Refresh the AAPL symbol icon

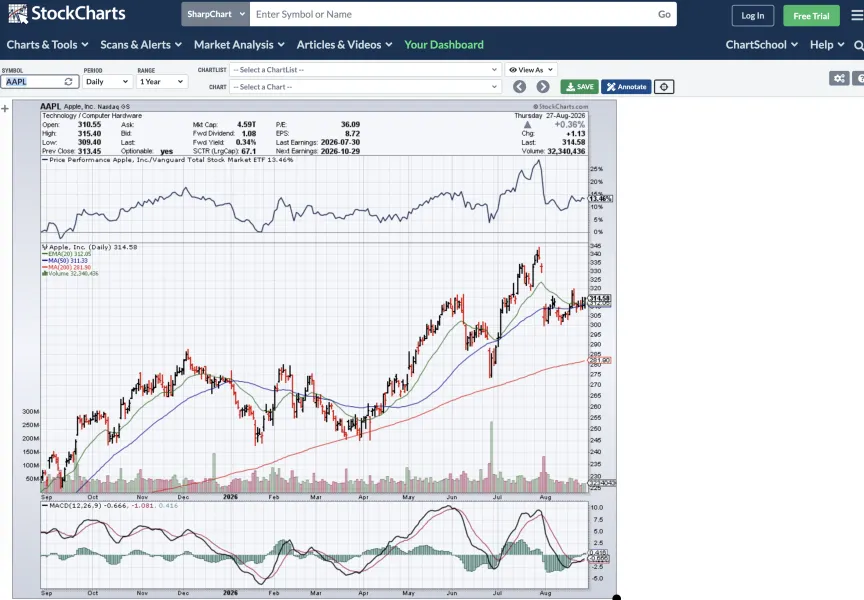[68, 82]
